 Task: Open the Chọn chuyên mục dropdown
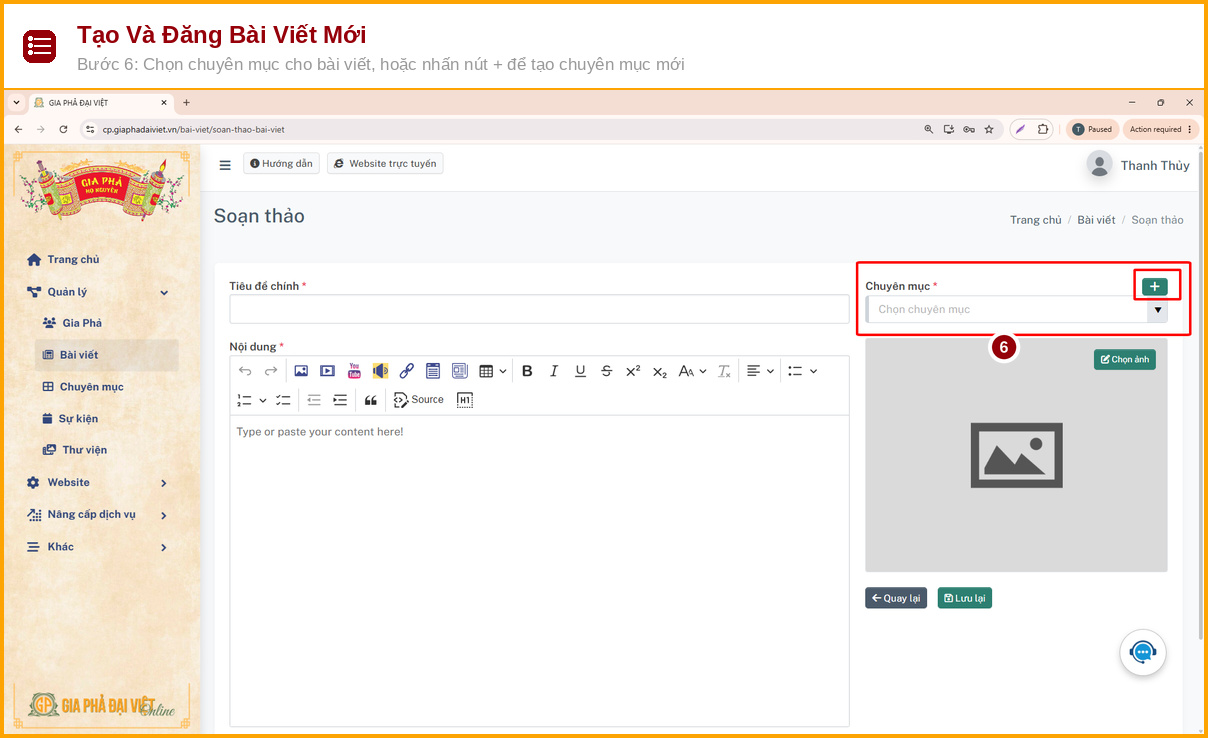point(1017,310)
